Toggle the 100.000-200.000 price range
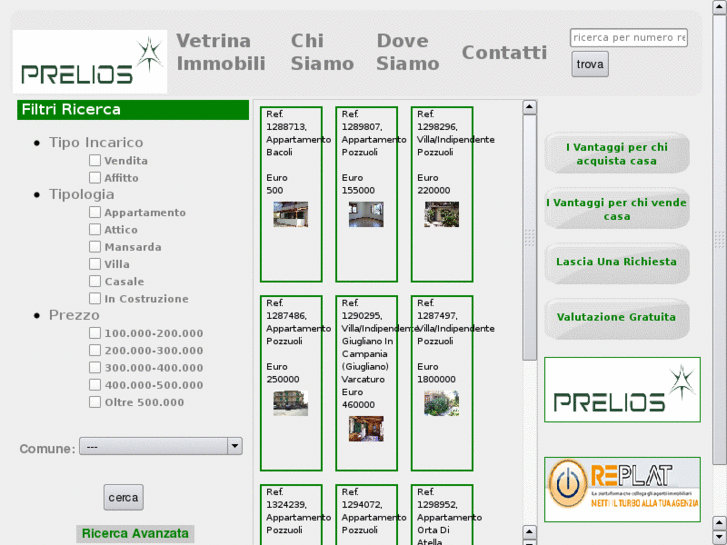 point(95,333)
